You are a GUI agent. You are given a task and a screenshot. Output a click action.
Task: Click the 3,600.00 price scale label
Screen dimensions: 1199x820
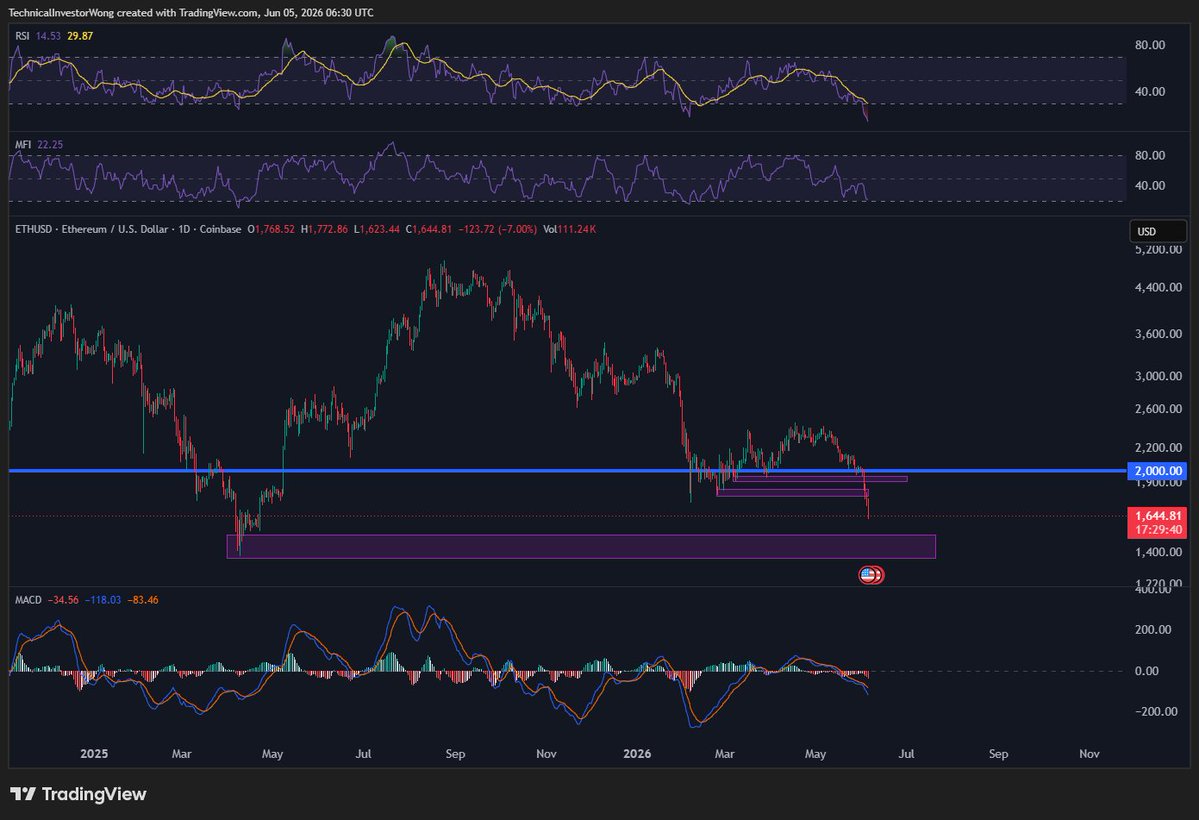[x=1158, y=334]
